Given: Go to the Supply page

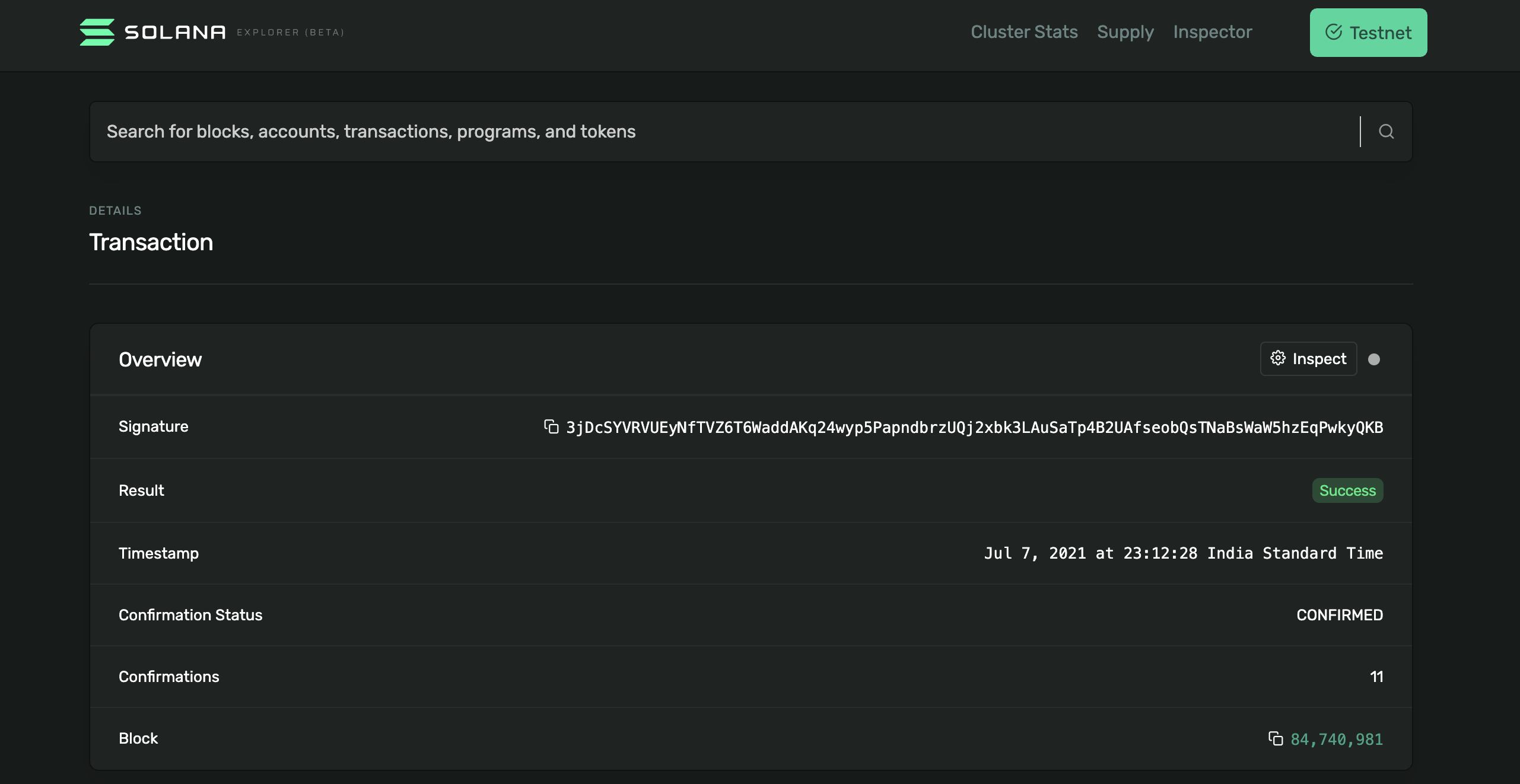Looking at the screenshot, I should 1125,32.
